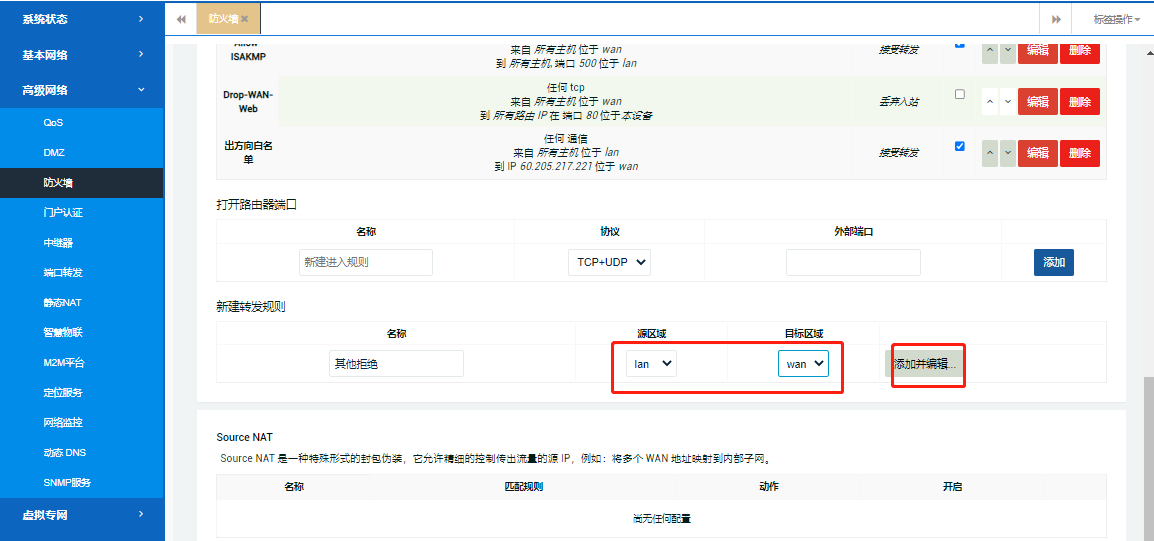The image size is (1154, 541).
Task: Close the 防火墙 tab with X
Action: point(244,19)
